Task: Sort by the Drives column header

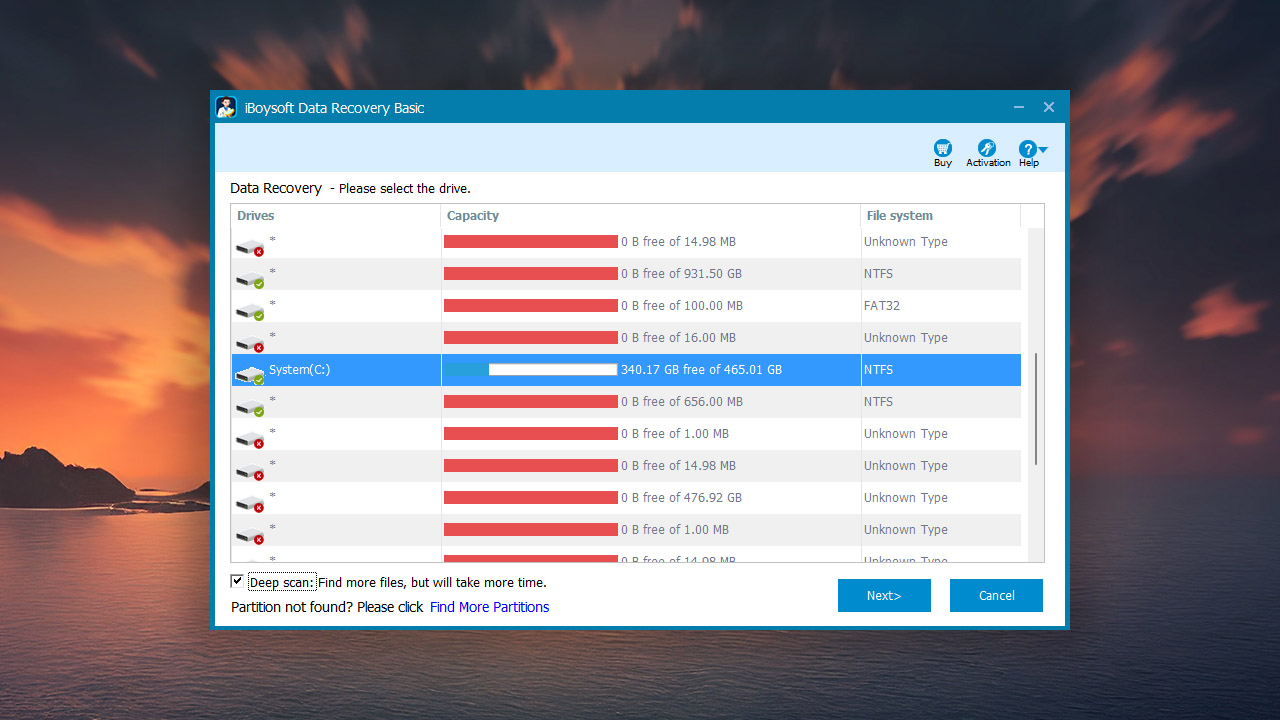Action: click(x=336, y=216)
